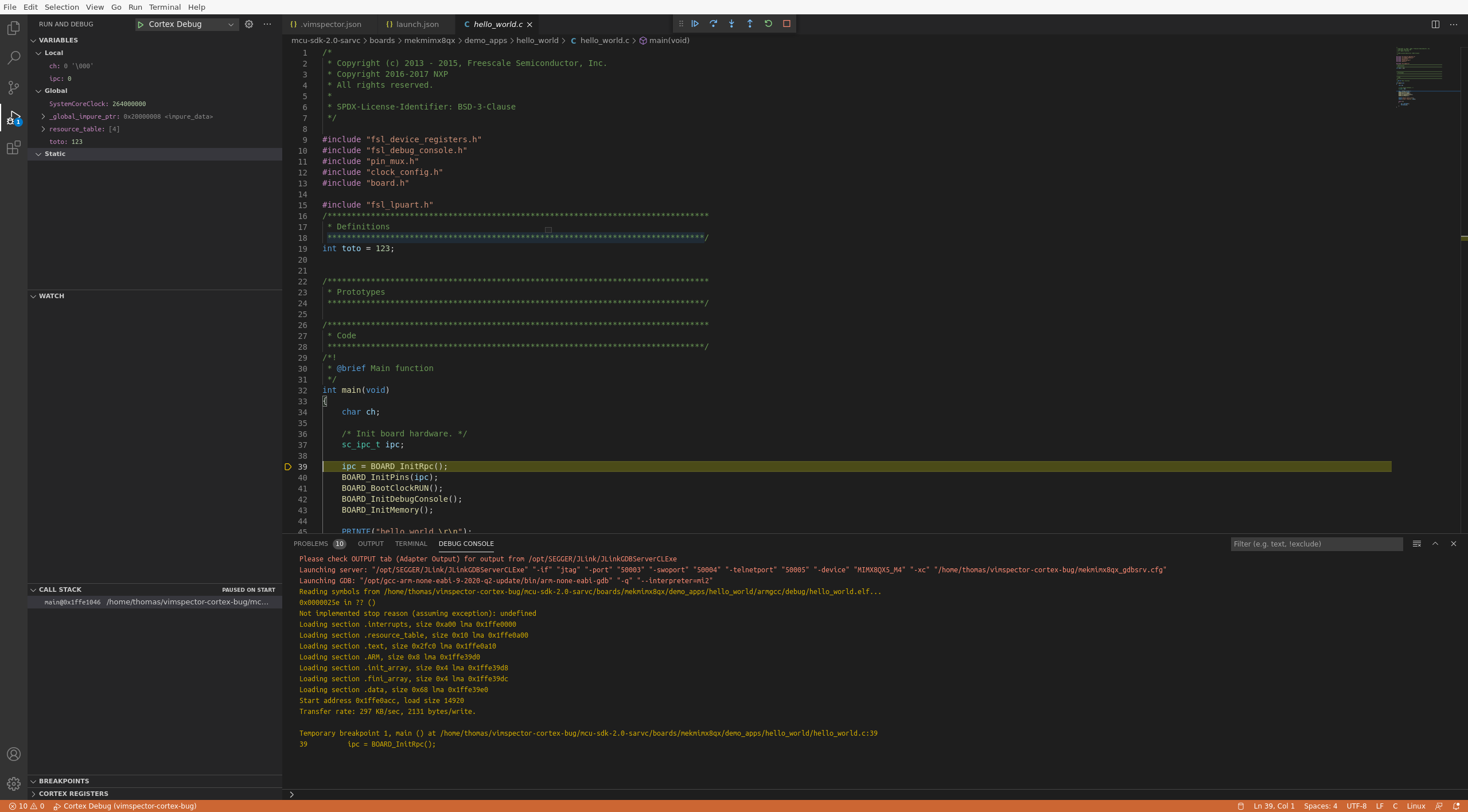Viewport: 1468px width, 812px height.
Task: Click the Step Into debug icon
Action: [x=731, y=24]
